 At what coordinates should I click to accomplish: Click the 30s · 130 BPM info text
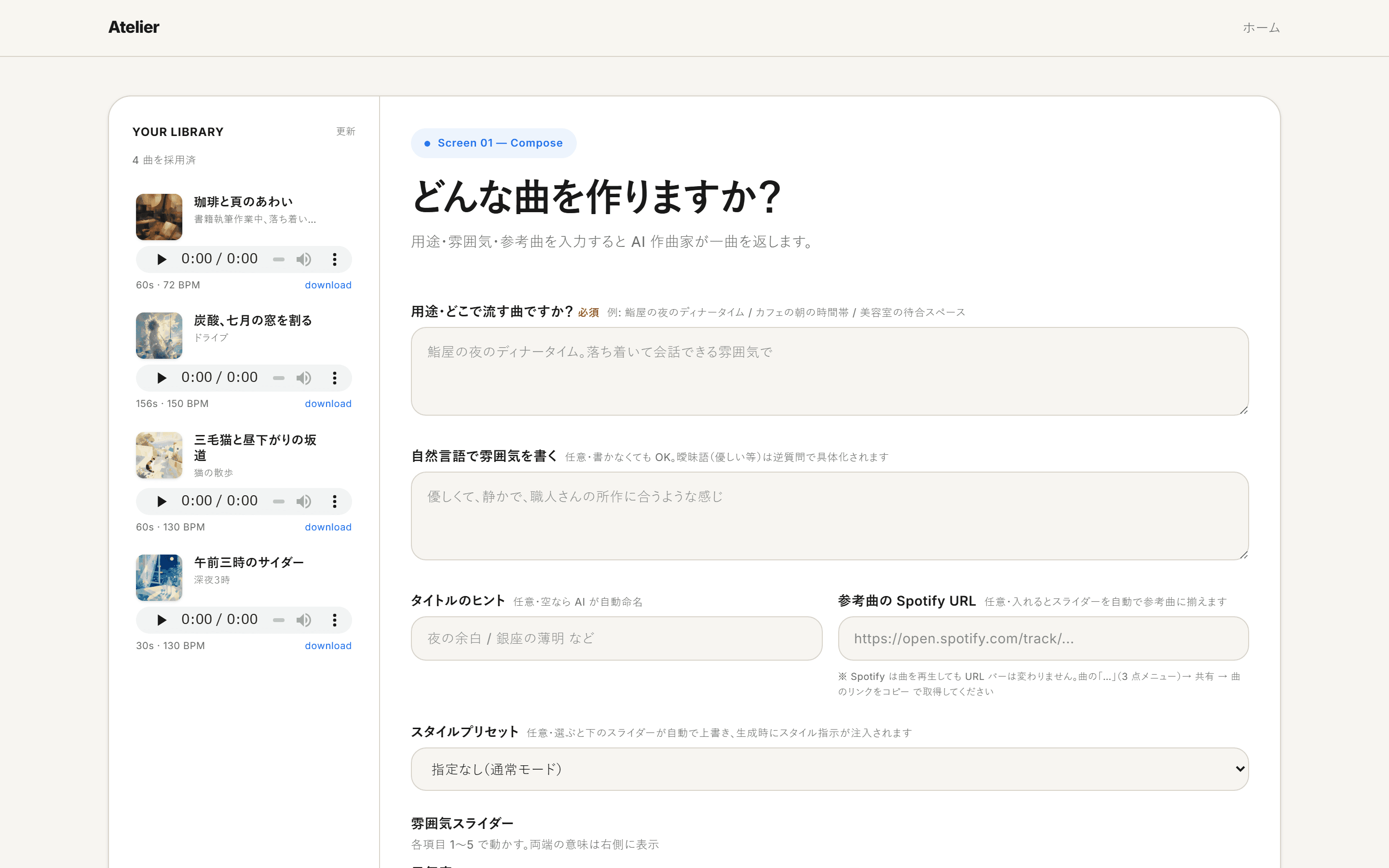click(170, 646)
